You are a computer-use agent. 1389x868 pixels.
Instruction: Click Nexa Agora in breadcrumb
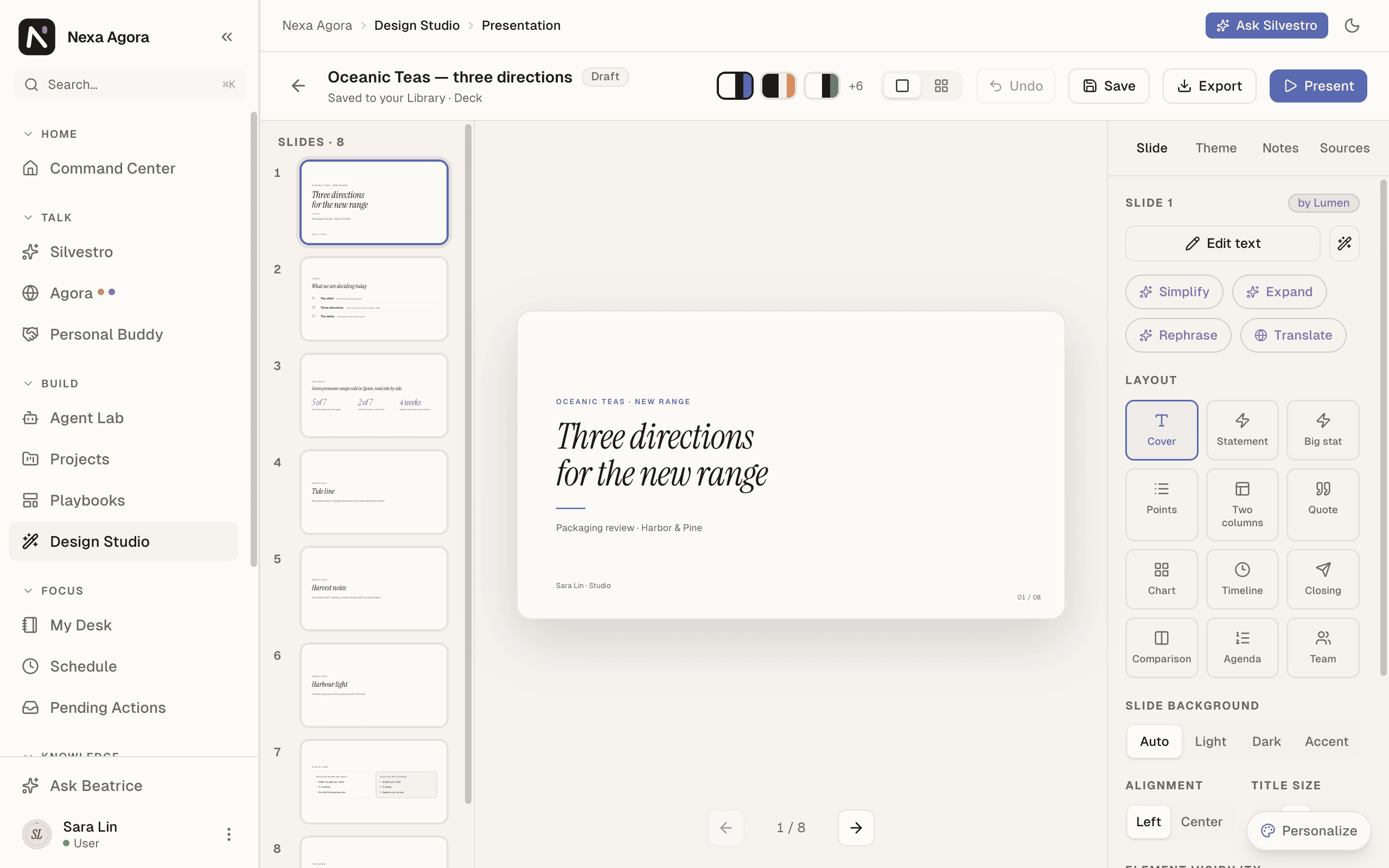point(317,25)
